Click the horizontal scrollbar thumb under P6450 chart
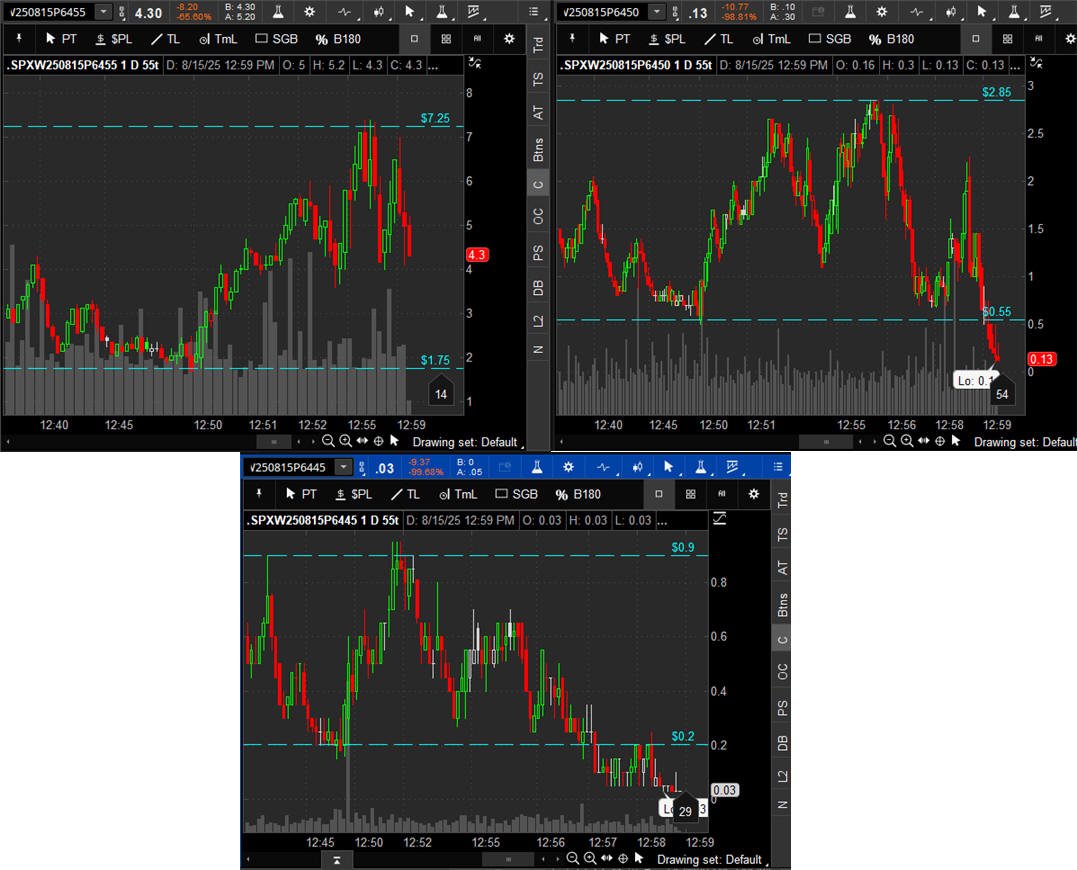Image resolution: width=1077 pixels, height=870 pixels. (826, 441)
